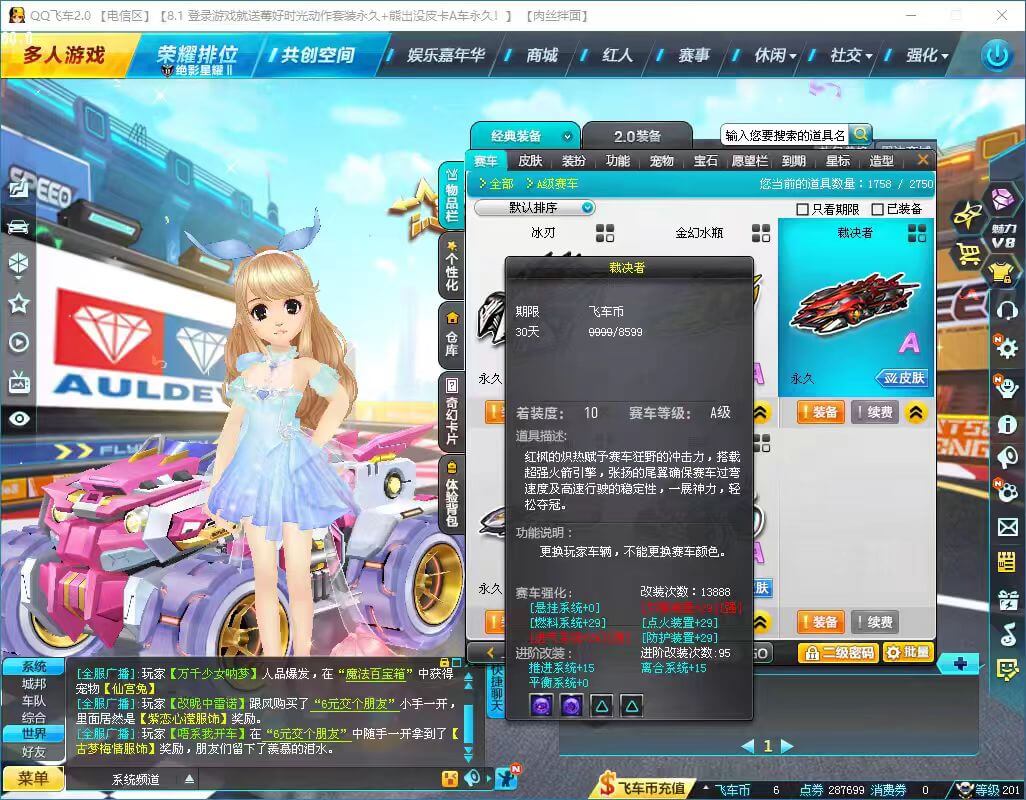This screenshot has width=1026, height=800.
Task: Select the 宝石 category tab
Action: [705, 161]
